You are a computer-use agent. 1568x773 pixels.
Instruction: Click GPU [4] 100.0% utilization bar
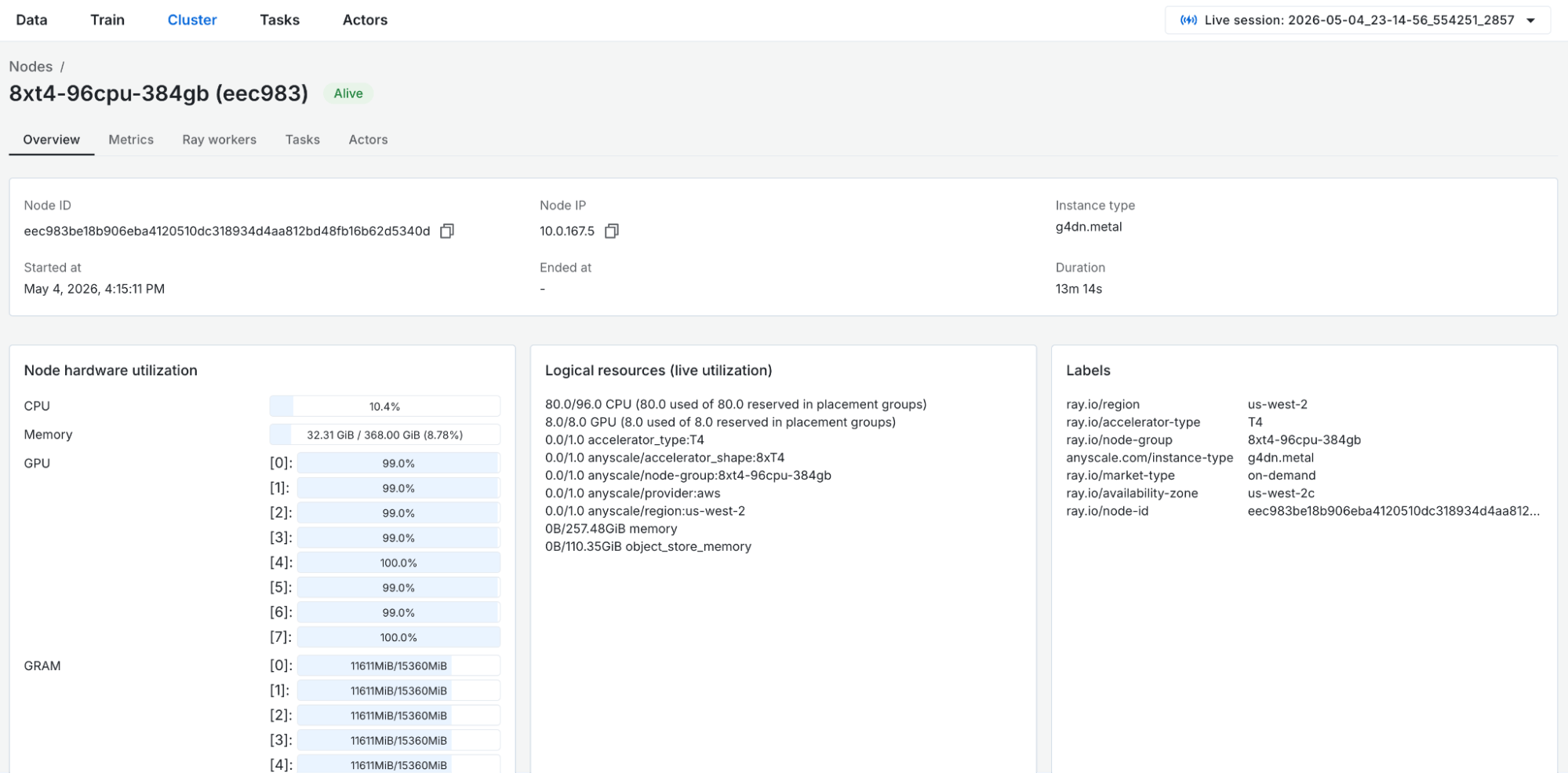[398, 563]
